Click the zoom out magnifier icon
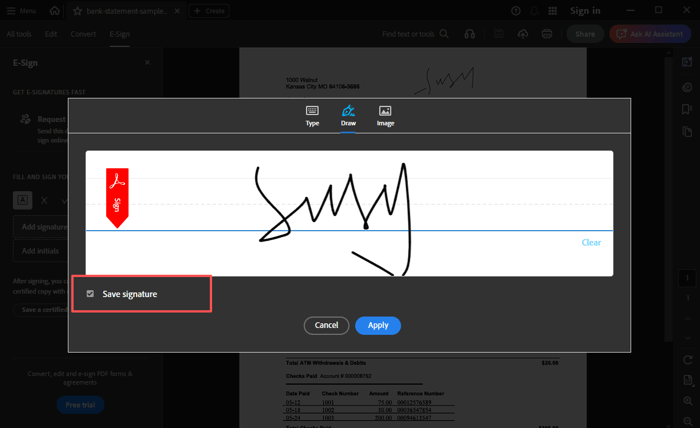The height and width of the screenshot is (428, 700). coord(688,421)
